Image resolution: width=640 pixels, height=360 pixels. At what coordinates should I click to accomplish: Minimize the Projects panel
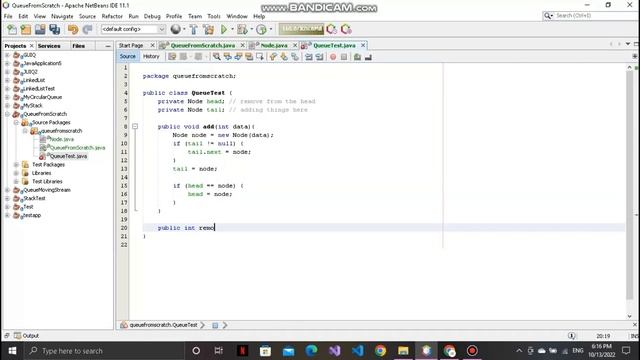[108, 46]
